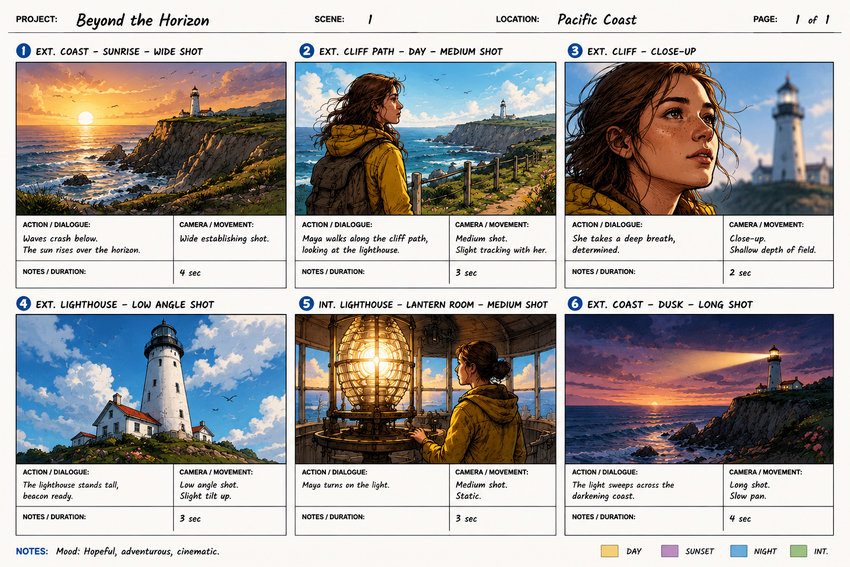Click the '4 sec' duration in panel 6
The height and width of the screenshot is (567, 850).
[x=740, y=519]
